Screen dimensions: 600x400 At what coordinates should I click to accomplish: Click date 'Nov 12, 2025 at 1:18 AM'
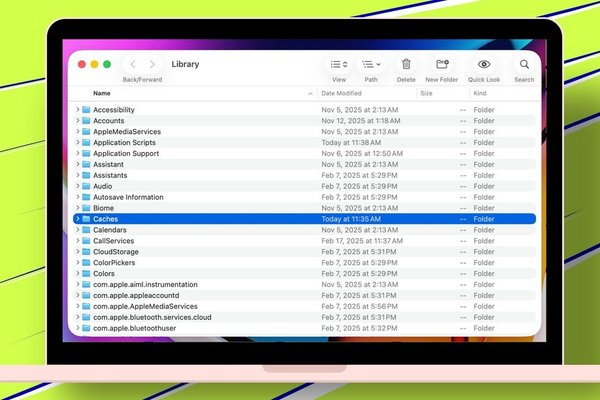[361, 121]
